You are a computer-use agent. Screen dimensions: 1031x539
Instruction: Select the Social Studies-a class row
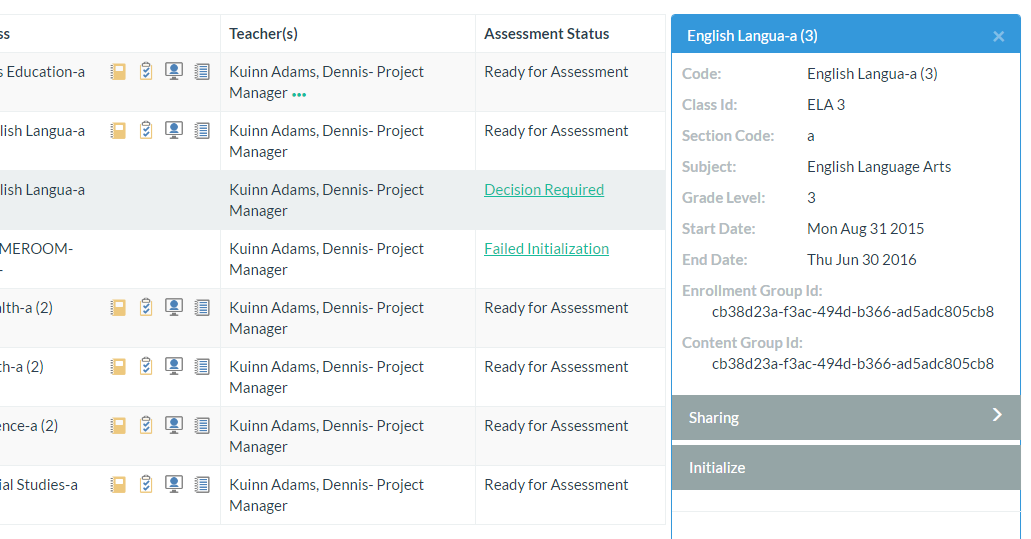tap(40, 485)
